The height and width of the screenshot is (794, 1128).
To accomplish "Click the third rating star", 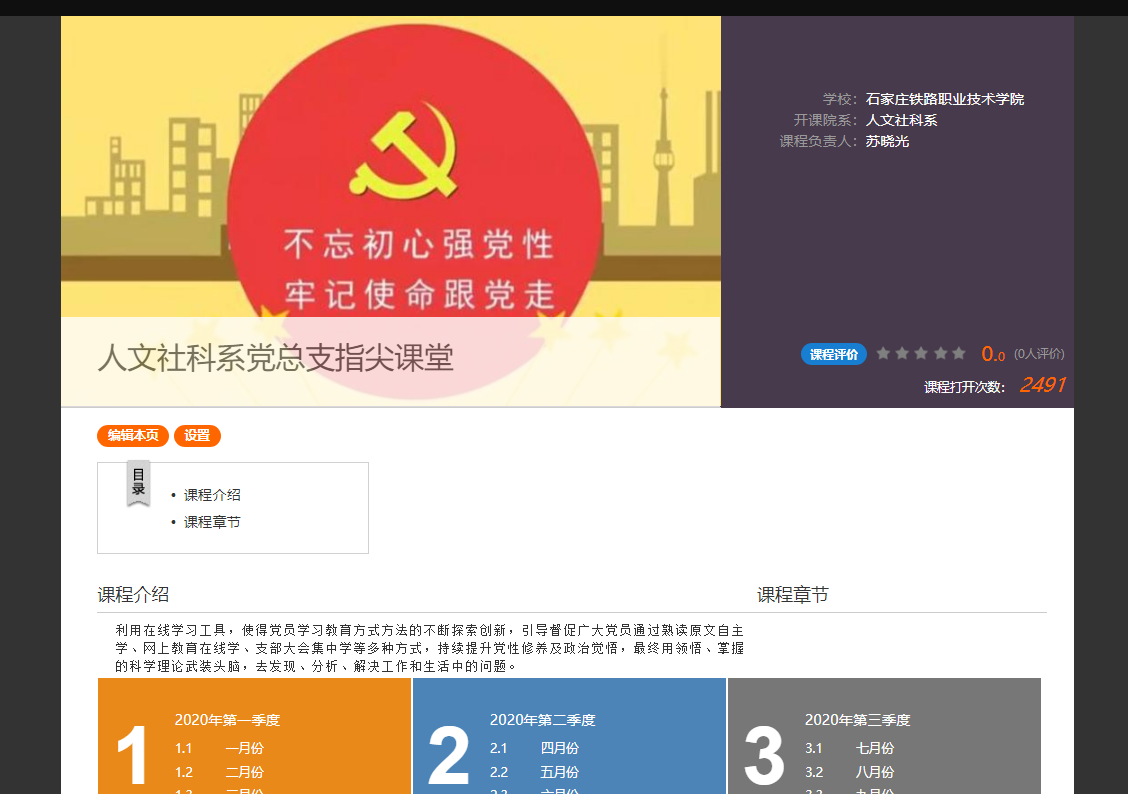I will pos(921,353).
